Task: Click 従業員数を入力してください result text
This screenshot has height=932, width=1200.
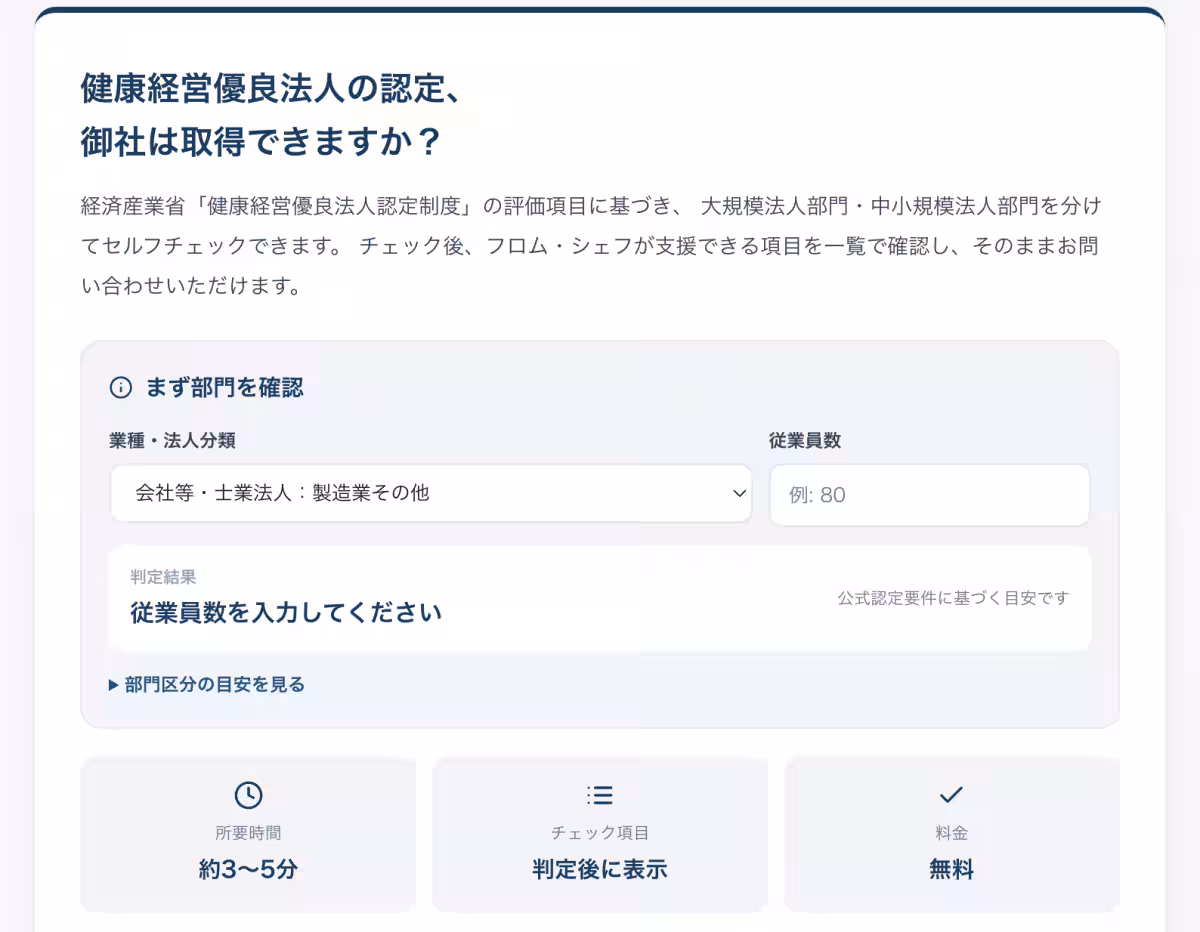Action: pyautogui.click(x=286, y=613)
